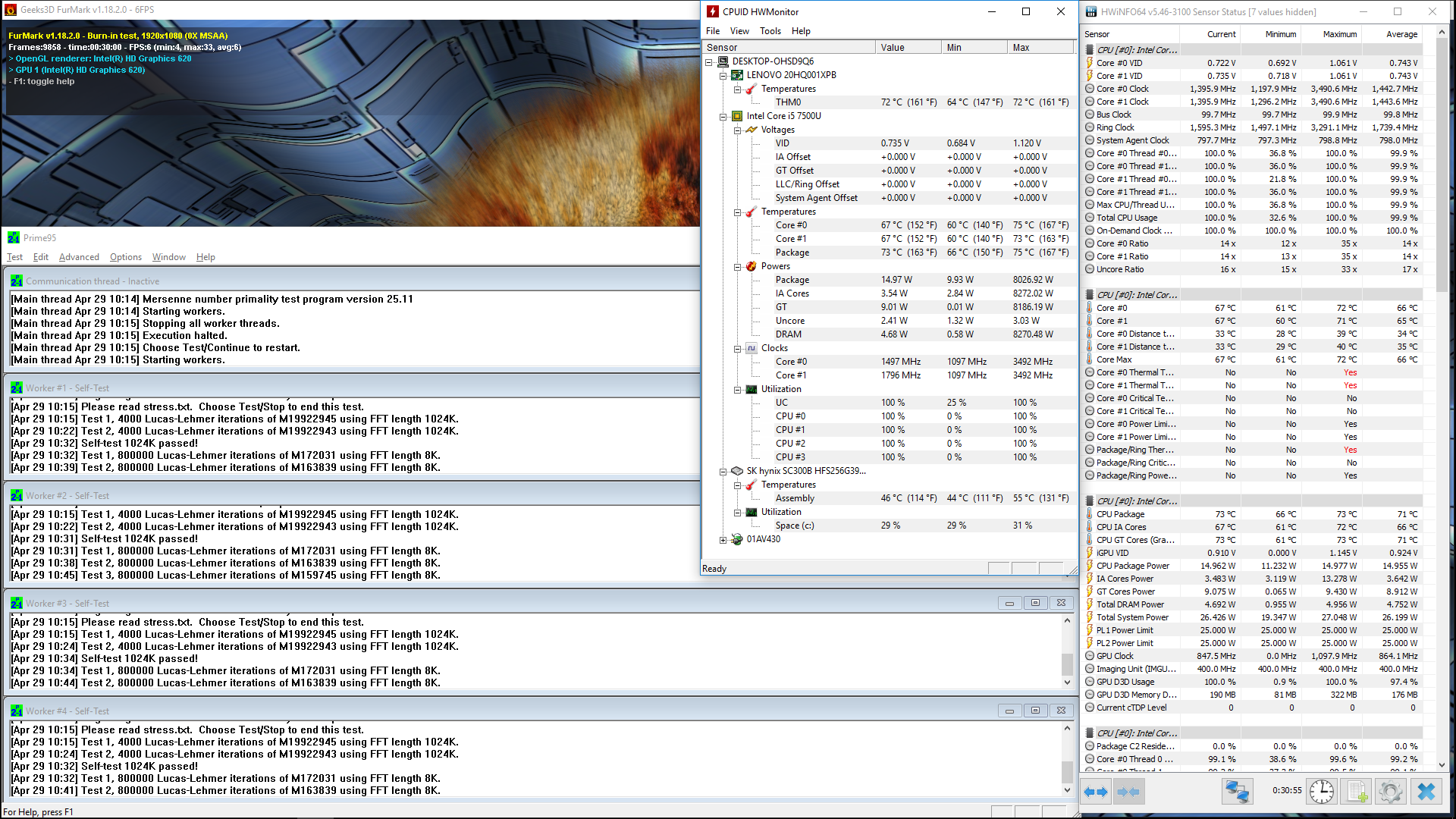Open the Advanced menu in Prime95
The height and width of the screenshot is (819, 1456).
pos(79,257)
